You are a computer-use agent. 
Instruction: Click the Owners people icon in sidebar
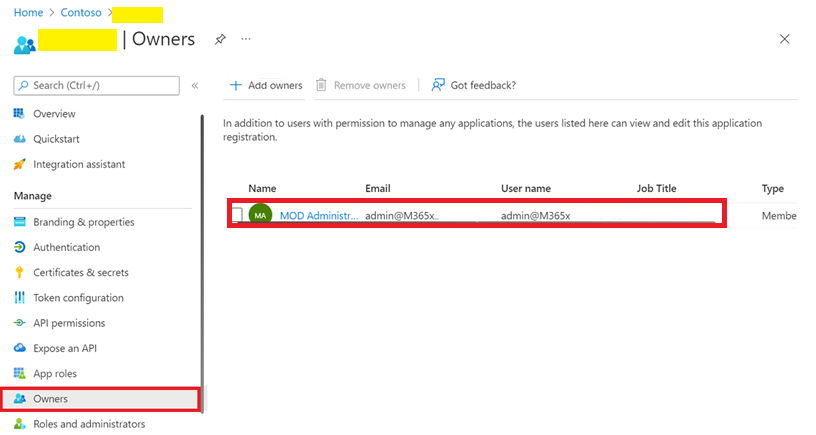tap(19, 399)
